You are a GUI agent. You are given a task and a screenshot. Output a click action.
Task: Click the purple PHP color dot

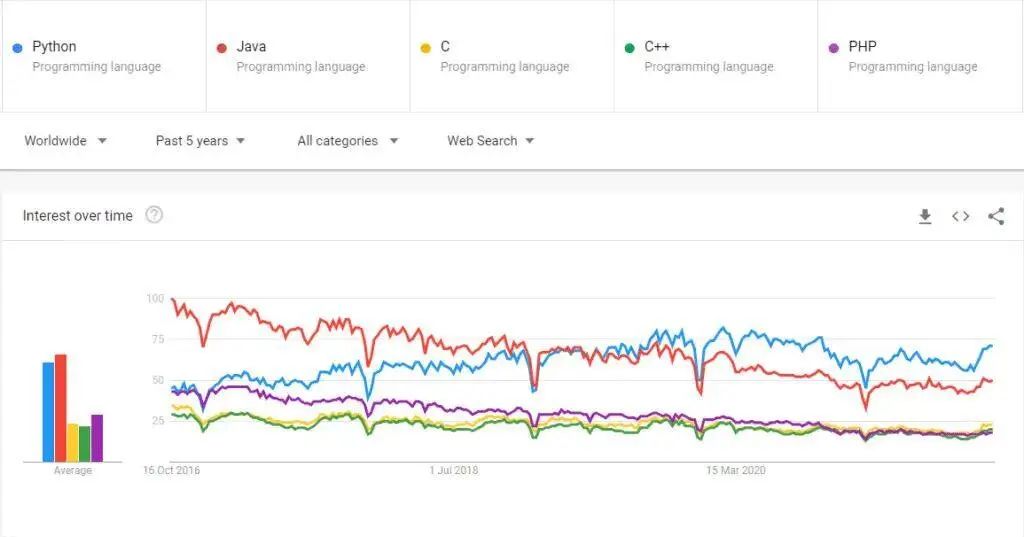(x=834, y=47)
